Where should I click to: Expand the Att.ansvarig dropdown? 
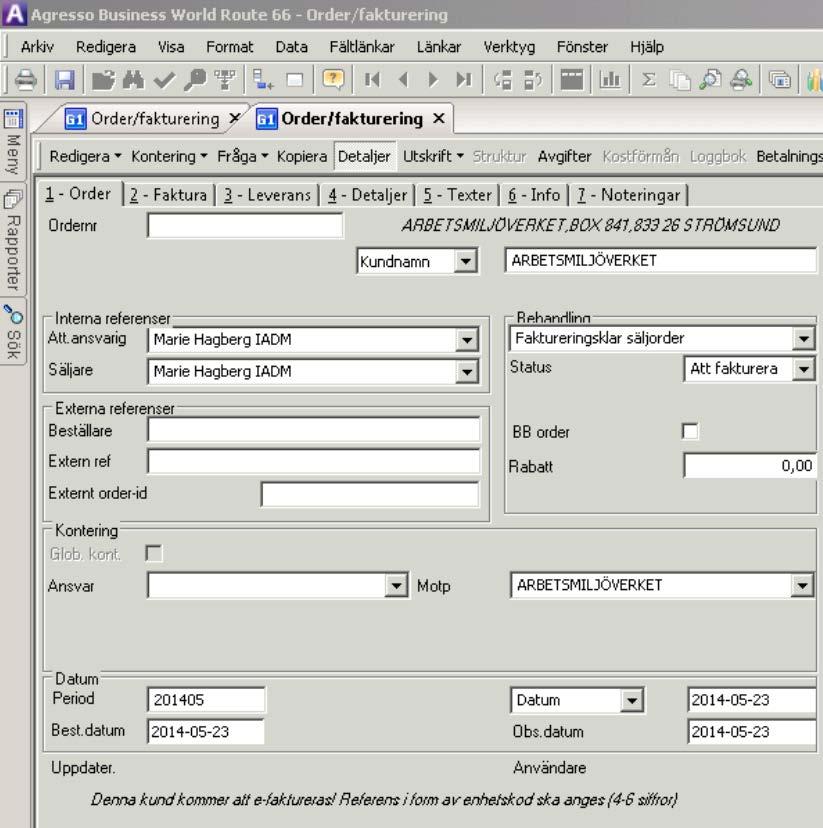tap(467, 340)
